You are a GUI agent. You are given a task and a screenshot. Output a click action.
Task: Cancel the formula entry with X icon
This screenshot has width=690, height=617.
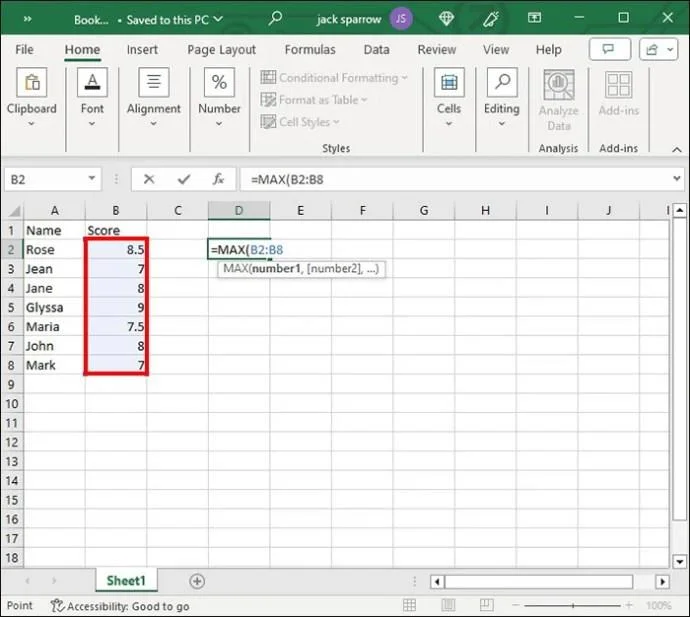[149, 180]
